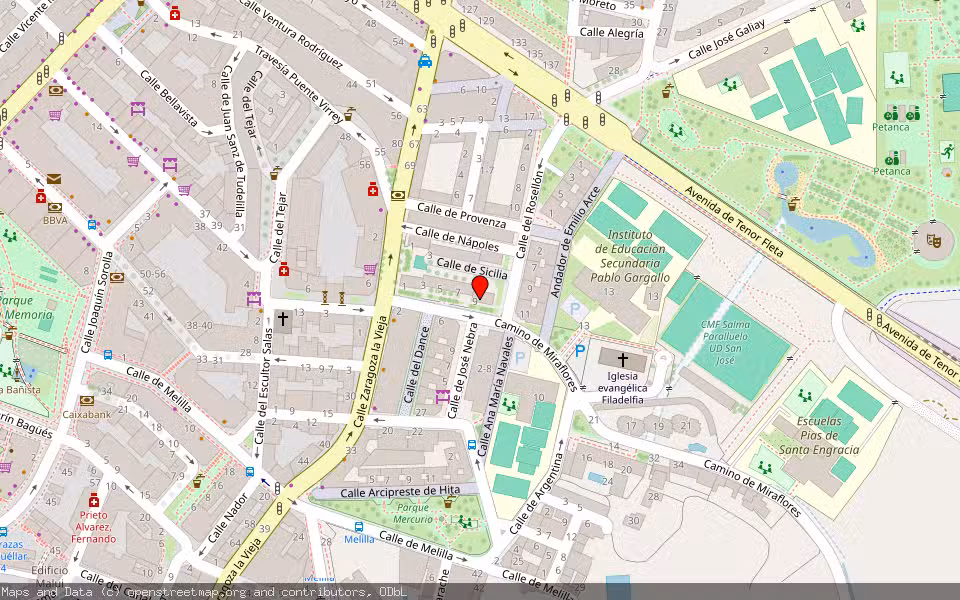Select the Prieto Alvarez pharmacy icon

tap(93, 499)
